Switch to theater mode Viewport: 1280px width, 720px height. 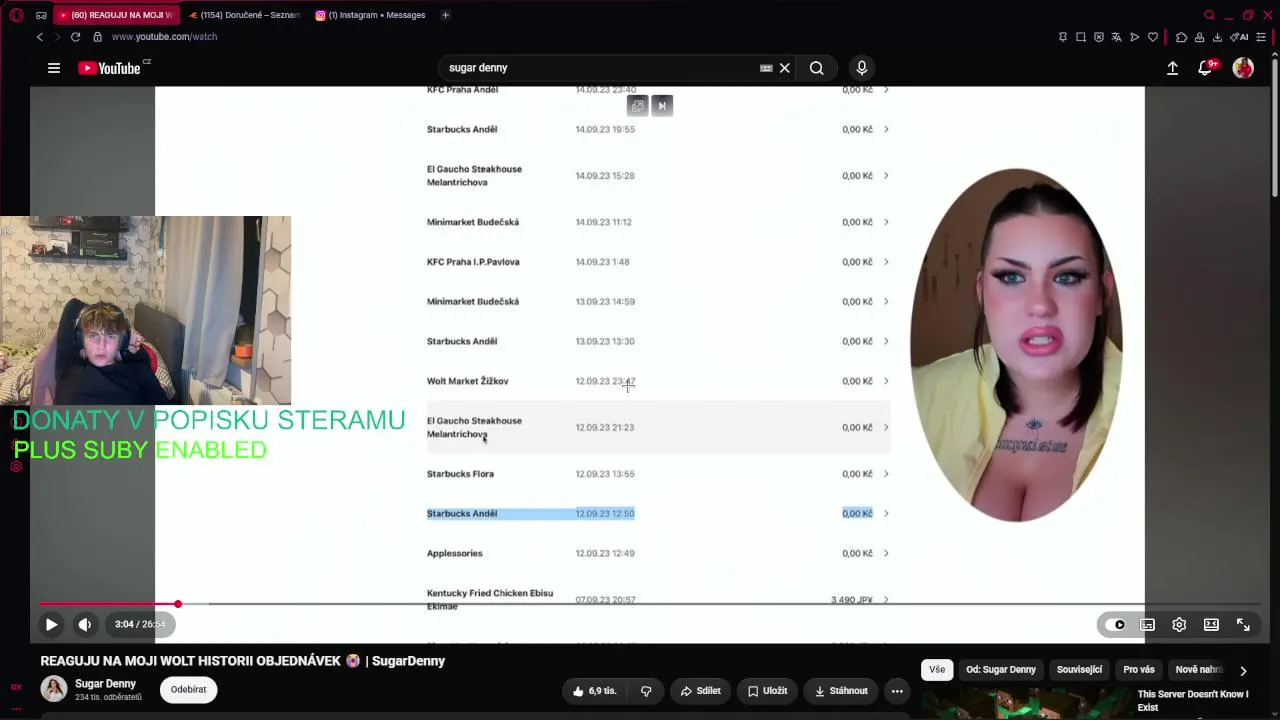[x=1211, y=625]
